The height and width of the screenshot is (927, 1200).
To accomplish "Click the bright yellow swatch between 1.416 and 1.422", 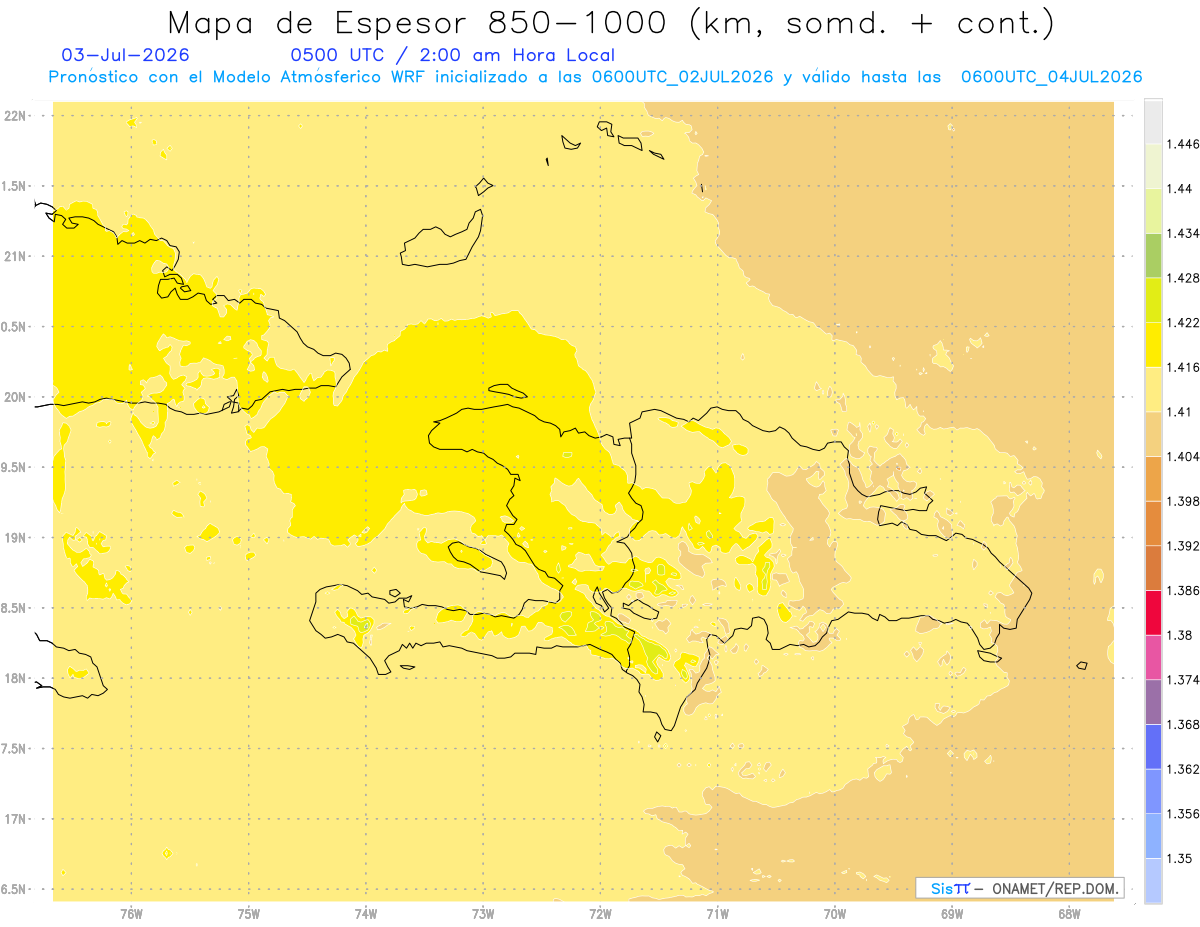I will (1153, 344).
